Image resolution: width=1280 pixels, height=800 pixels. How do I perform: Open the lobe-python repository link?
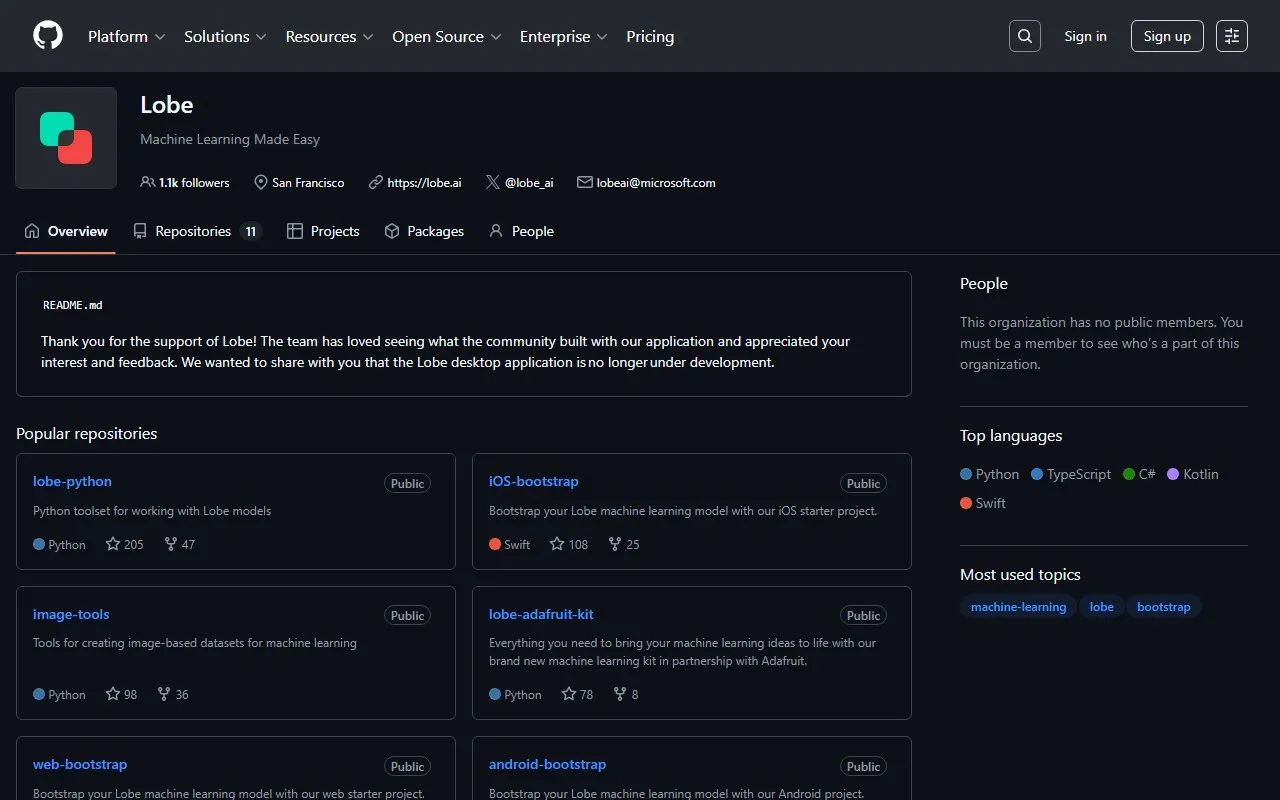click(x=72, y=481)
